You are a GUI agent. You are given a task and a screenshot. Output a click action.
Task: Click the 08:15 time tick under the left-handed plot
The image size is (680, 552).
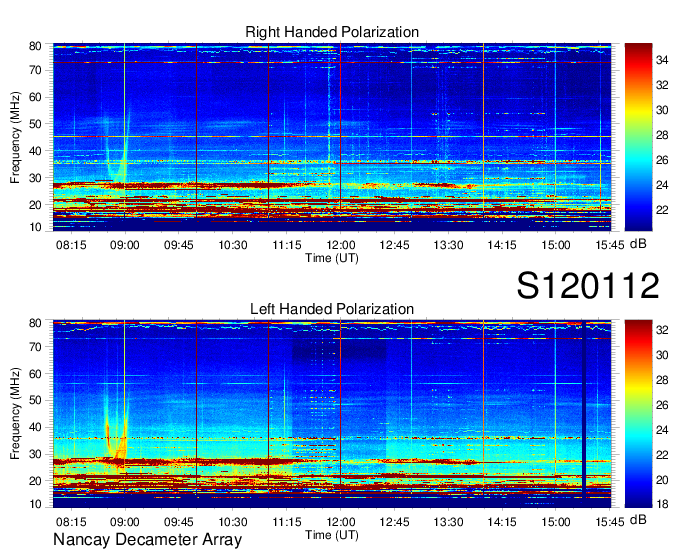(x=71, y=522)
